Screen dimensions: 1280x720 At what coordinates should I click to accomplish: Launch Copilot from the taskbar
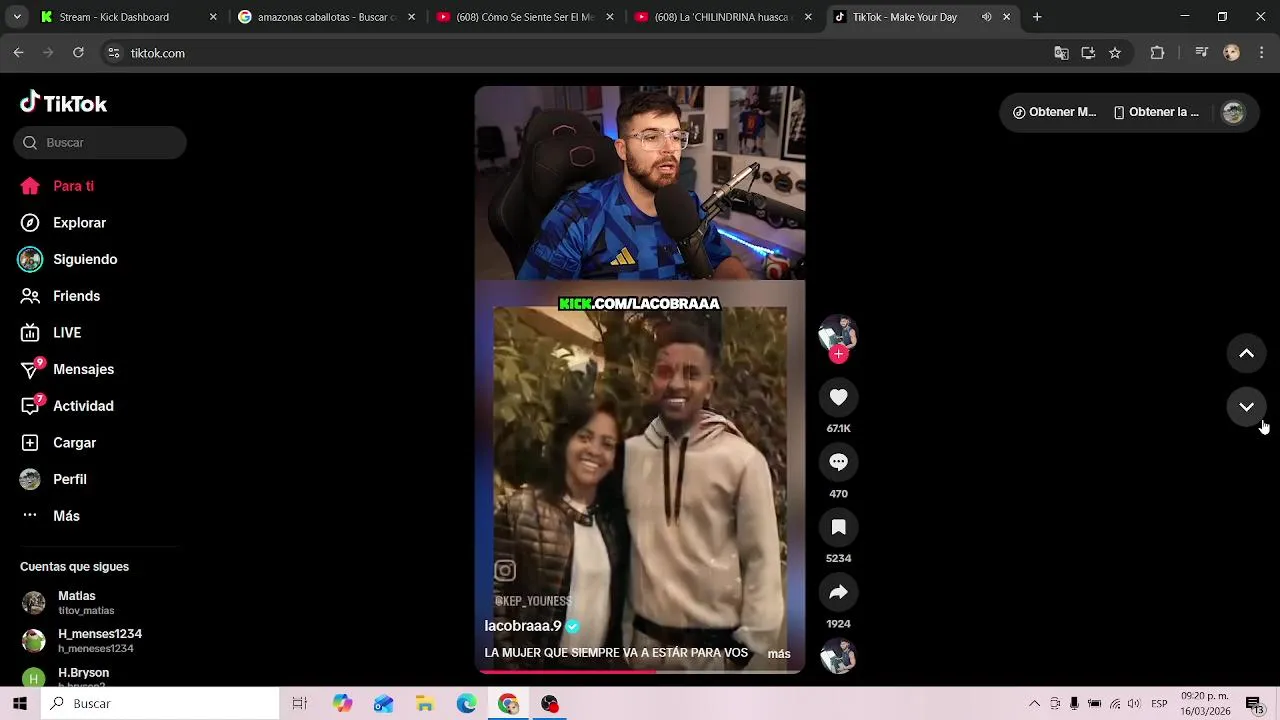[x=343, y=704]
